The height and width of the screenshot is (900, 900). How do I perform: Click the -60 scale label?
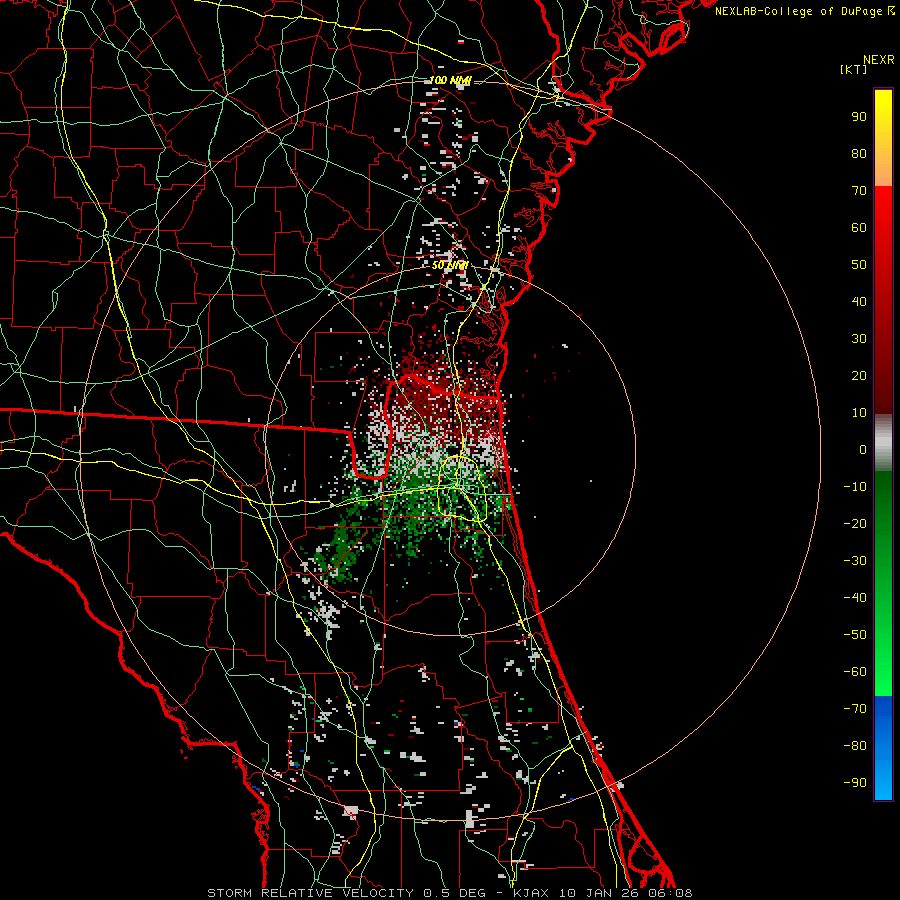tap(855, 672)
